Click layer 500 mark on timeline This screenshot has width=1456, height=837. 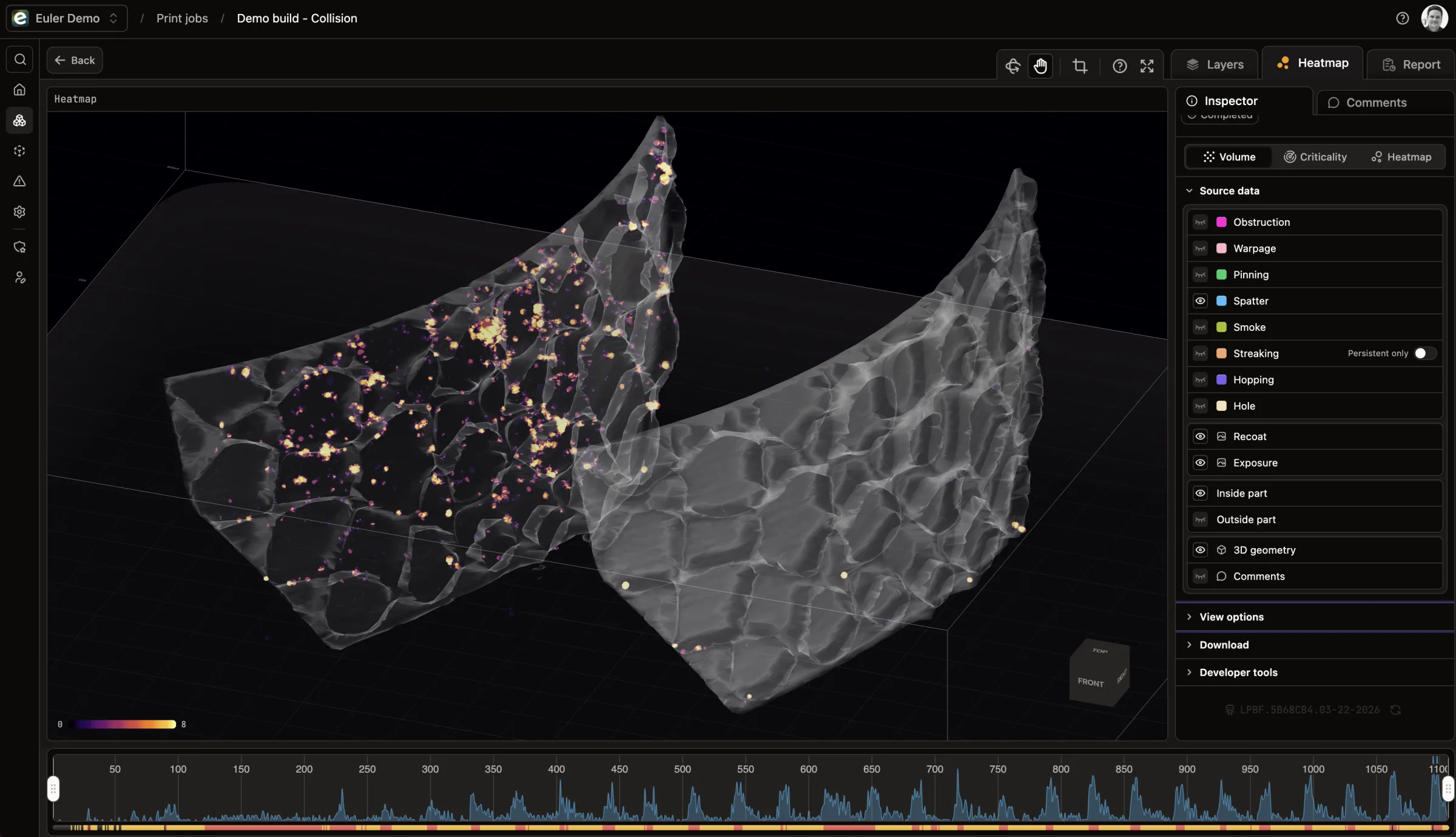(x=682, y=769)
